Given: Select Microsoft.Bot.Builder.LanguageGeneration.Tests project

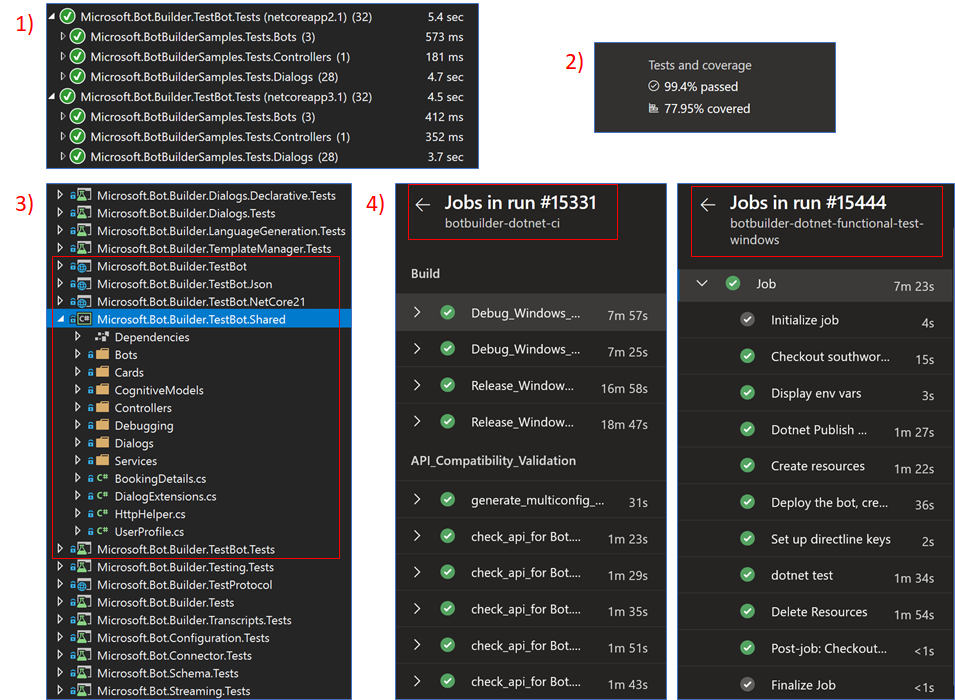Looking at the screenshot, I should tap(221, 231).
